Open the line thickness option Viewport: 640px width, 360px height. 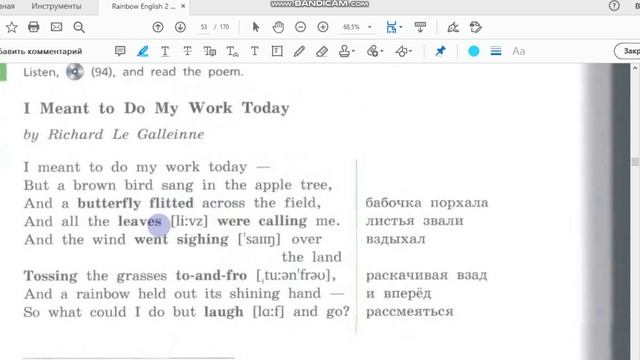[x=496, y=51]
